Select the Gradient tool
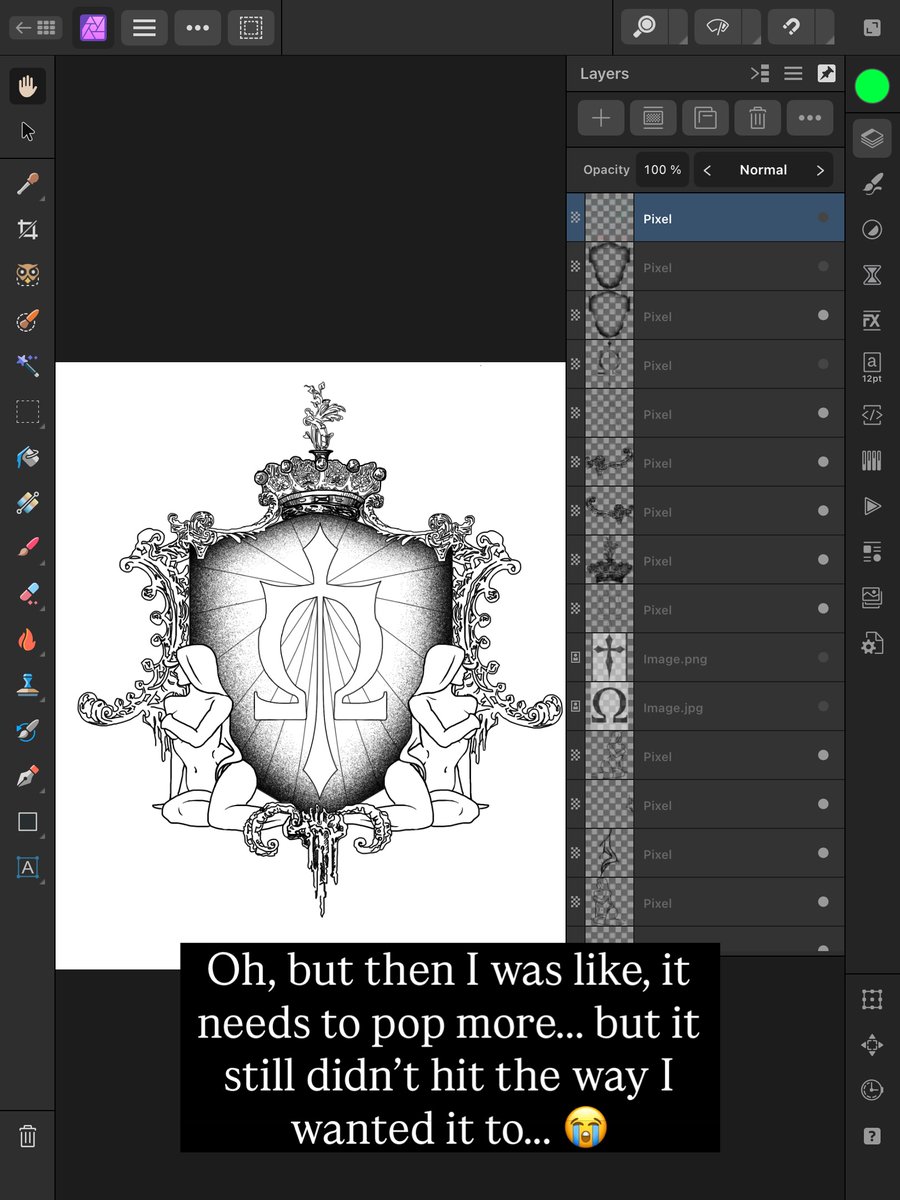900x1200 pixels. pyautogui.click(x=27, y=503)
